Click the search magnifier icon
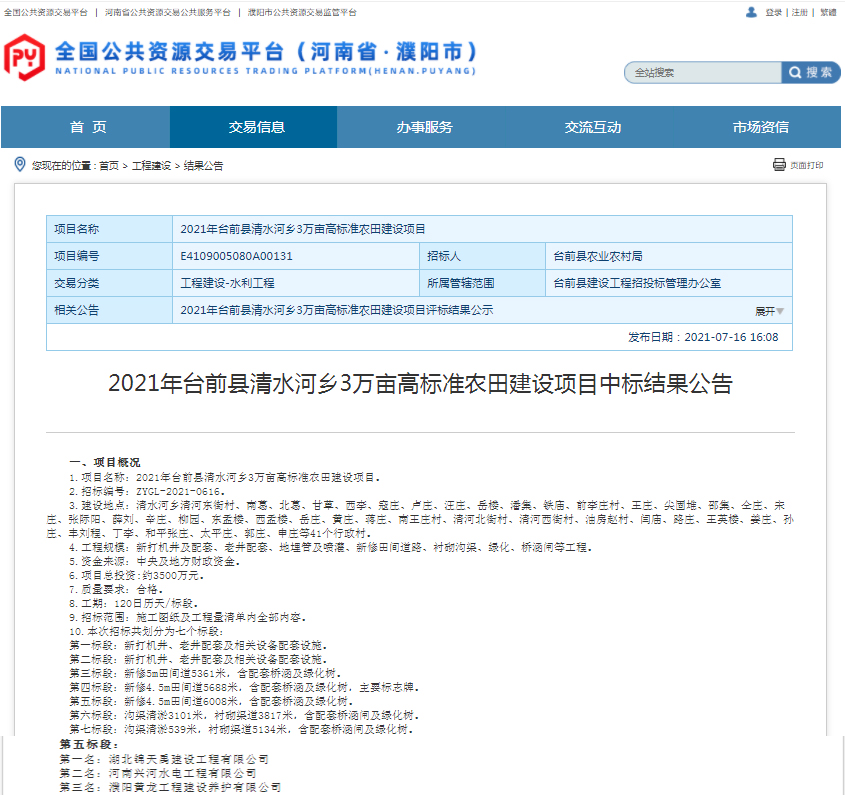The image size is (845, 795). point(796,72)
